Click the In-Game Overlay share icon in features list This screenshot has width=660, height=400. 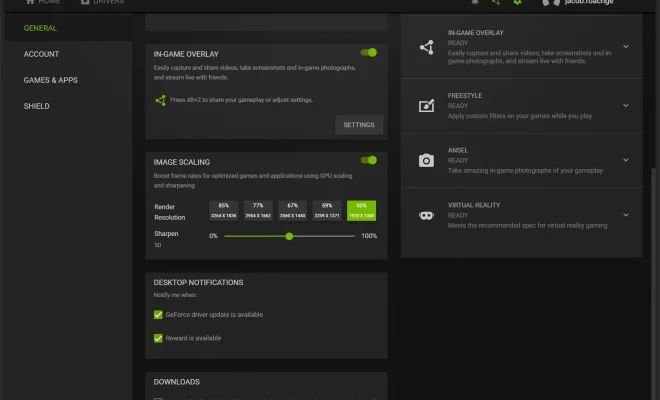click(426, 47)
